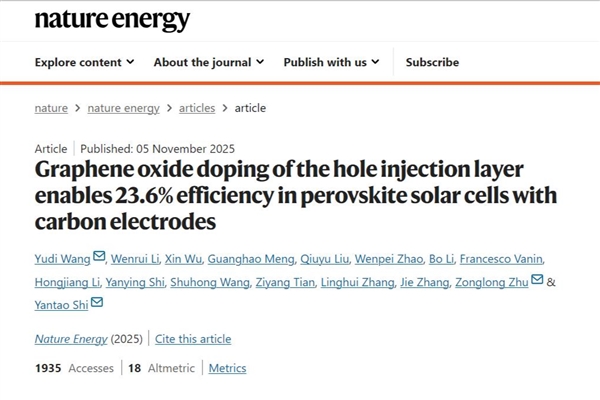
Task: Expand the Explore content dropdown
Action: click(x=85, y=62)
